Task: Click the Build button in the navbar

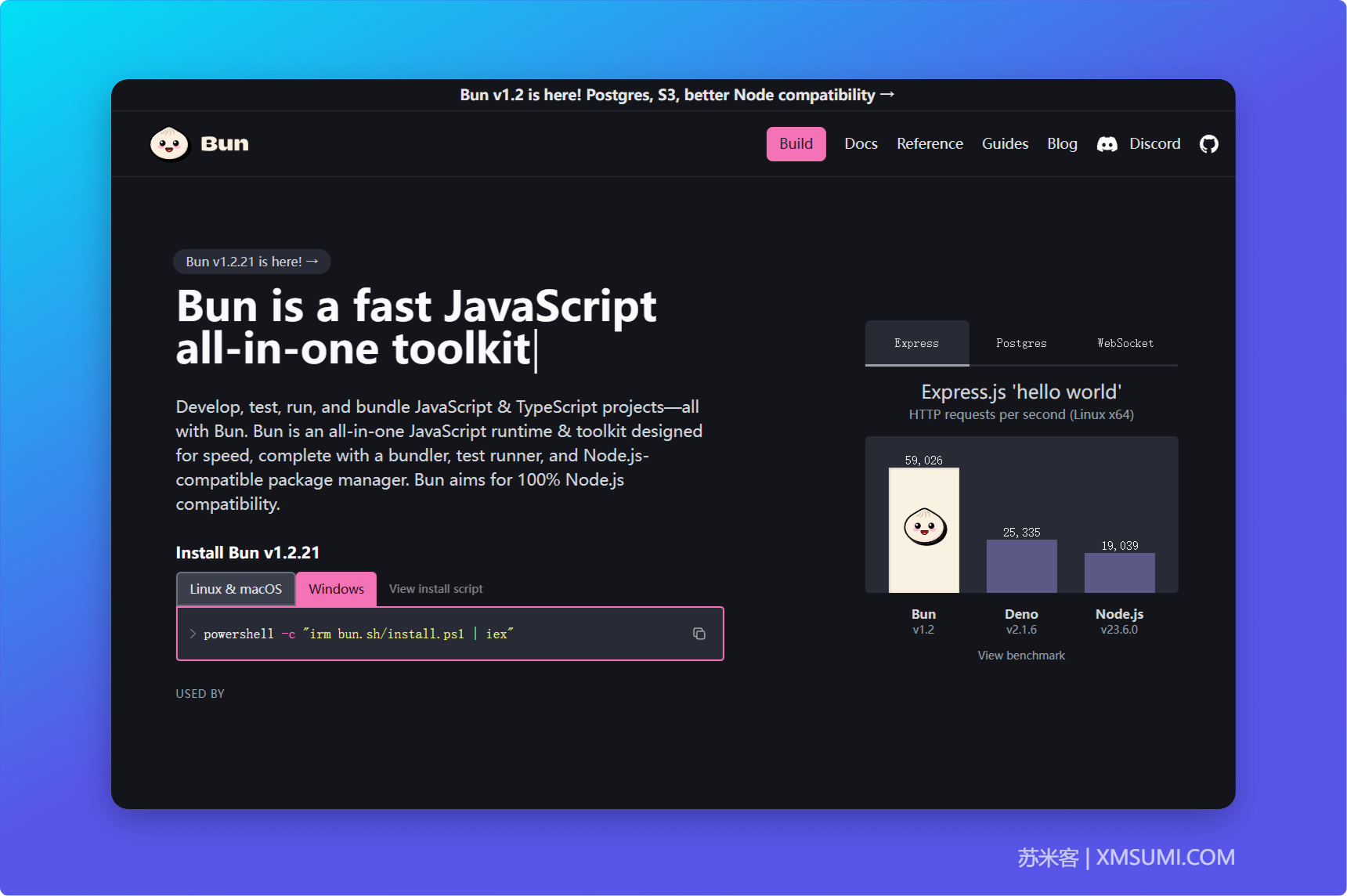Action: (796, 144)
